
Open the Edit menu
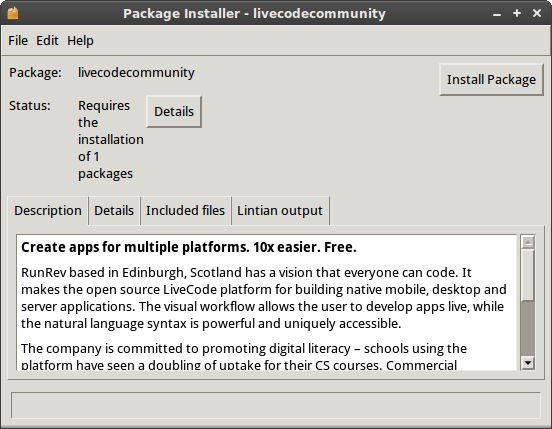point(47,40)
